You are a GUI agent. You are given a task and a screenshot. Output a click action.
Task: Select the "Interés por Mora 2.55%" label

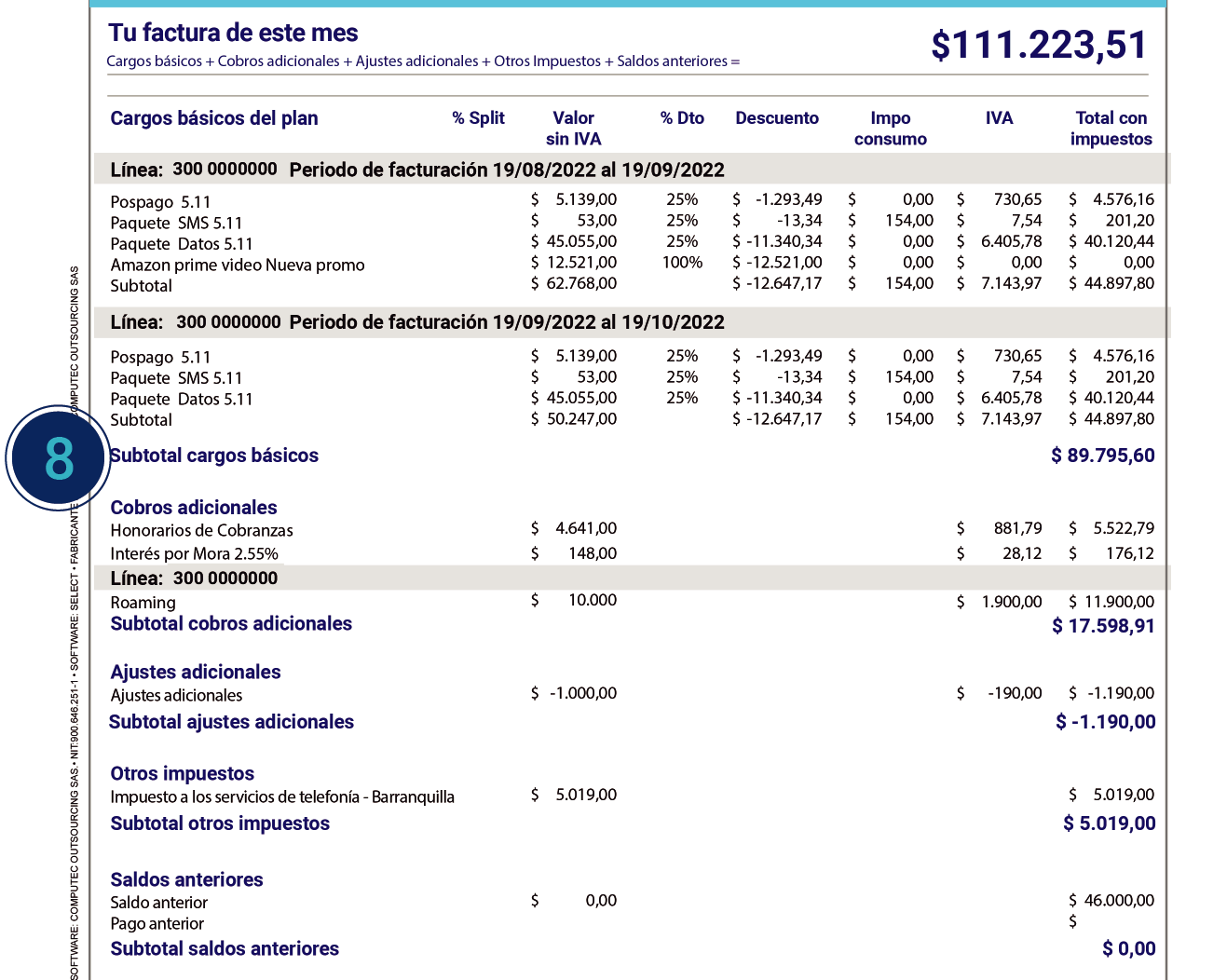point(194,553)
